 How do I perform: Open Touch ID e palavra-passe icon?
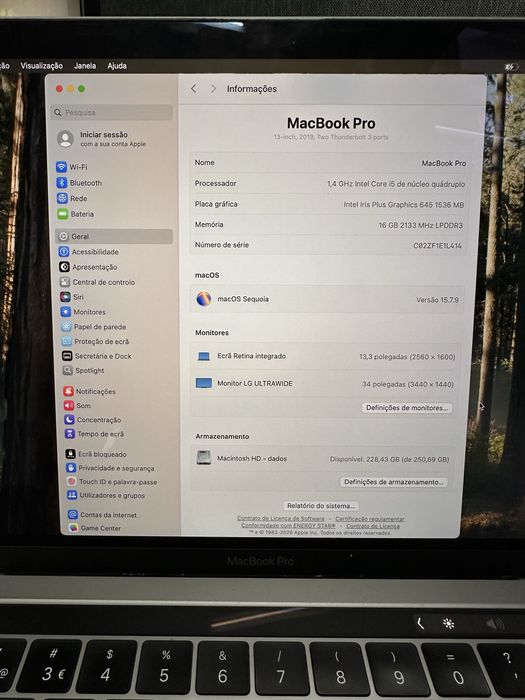(x=71, y=481)
